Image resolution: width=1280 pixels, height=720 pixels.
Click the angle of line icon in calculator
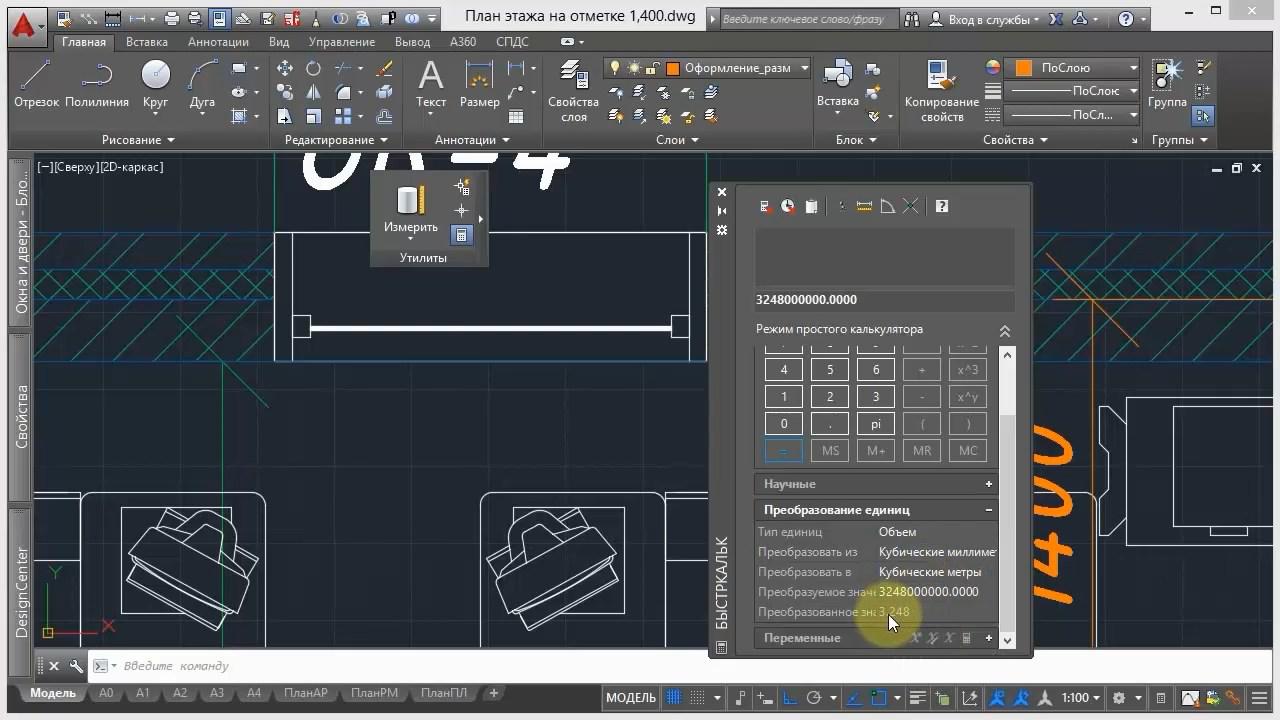[887, 206]
